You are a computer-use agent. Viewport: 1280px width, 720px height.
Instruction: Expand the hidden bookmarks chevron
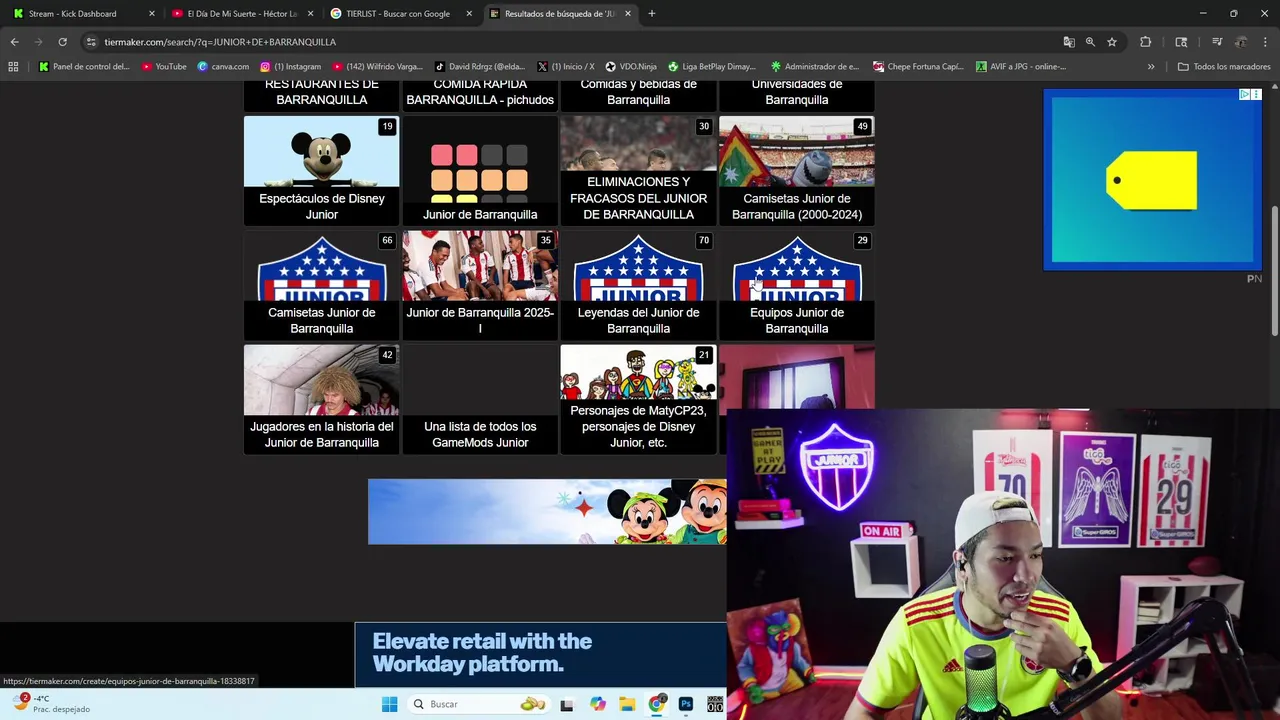tap(1151, 67)
